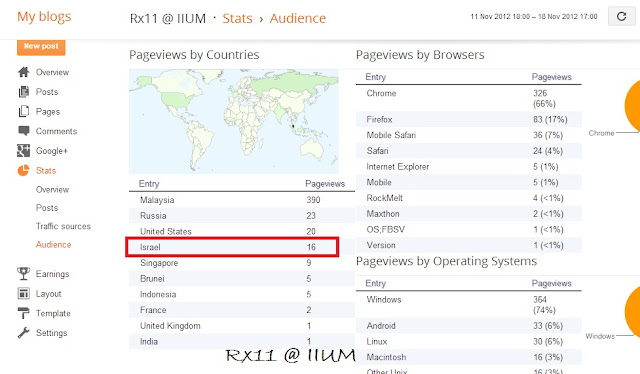The width and height of the screenshot is (640, 374).
Task: Click the Stats pie chart icon
Action: pyautogui.click(x=24, y=170)
